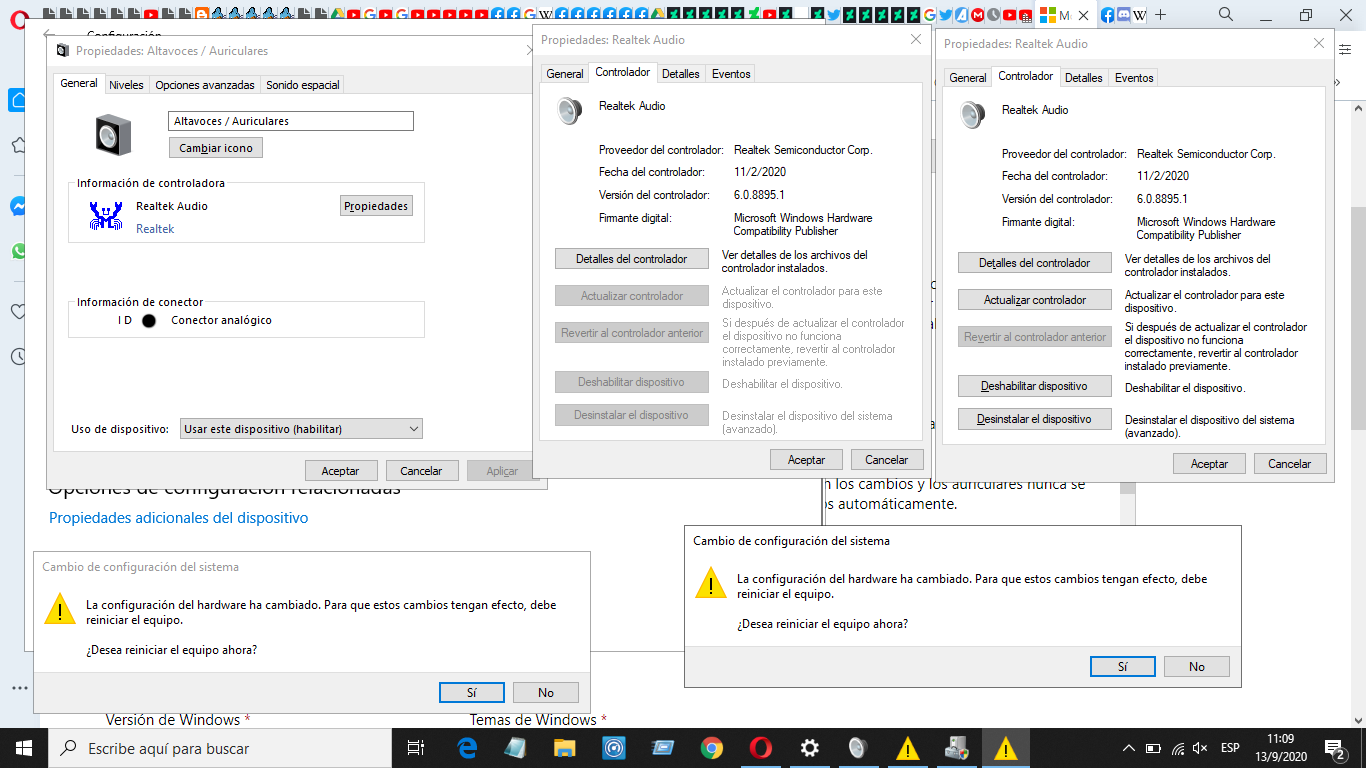Open 'Propiedades adicionales del dispositivo' link
The width and height of the screenshot is (1366, 768).
[179, 518]
